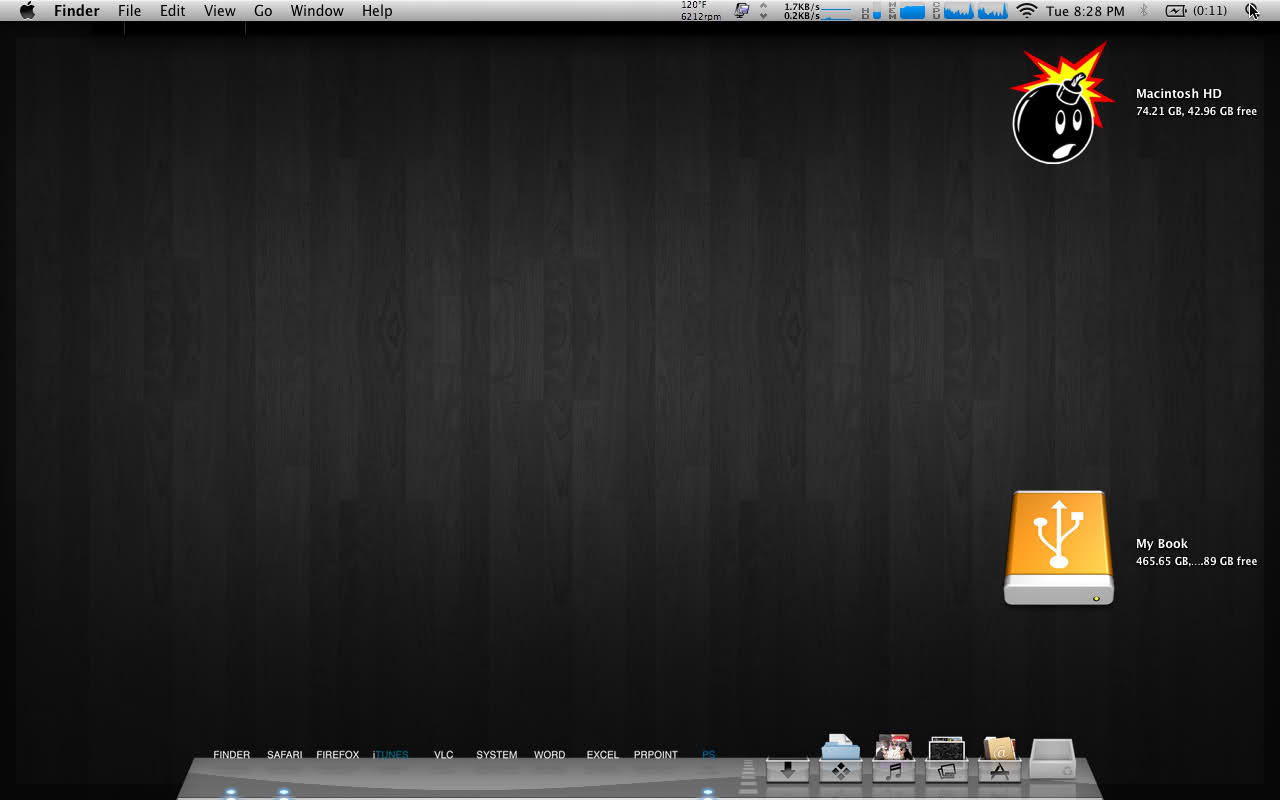Click the Macintosh HD label text

pos(1178,94)
